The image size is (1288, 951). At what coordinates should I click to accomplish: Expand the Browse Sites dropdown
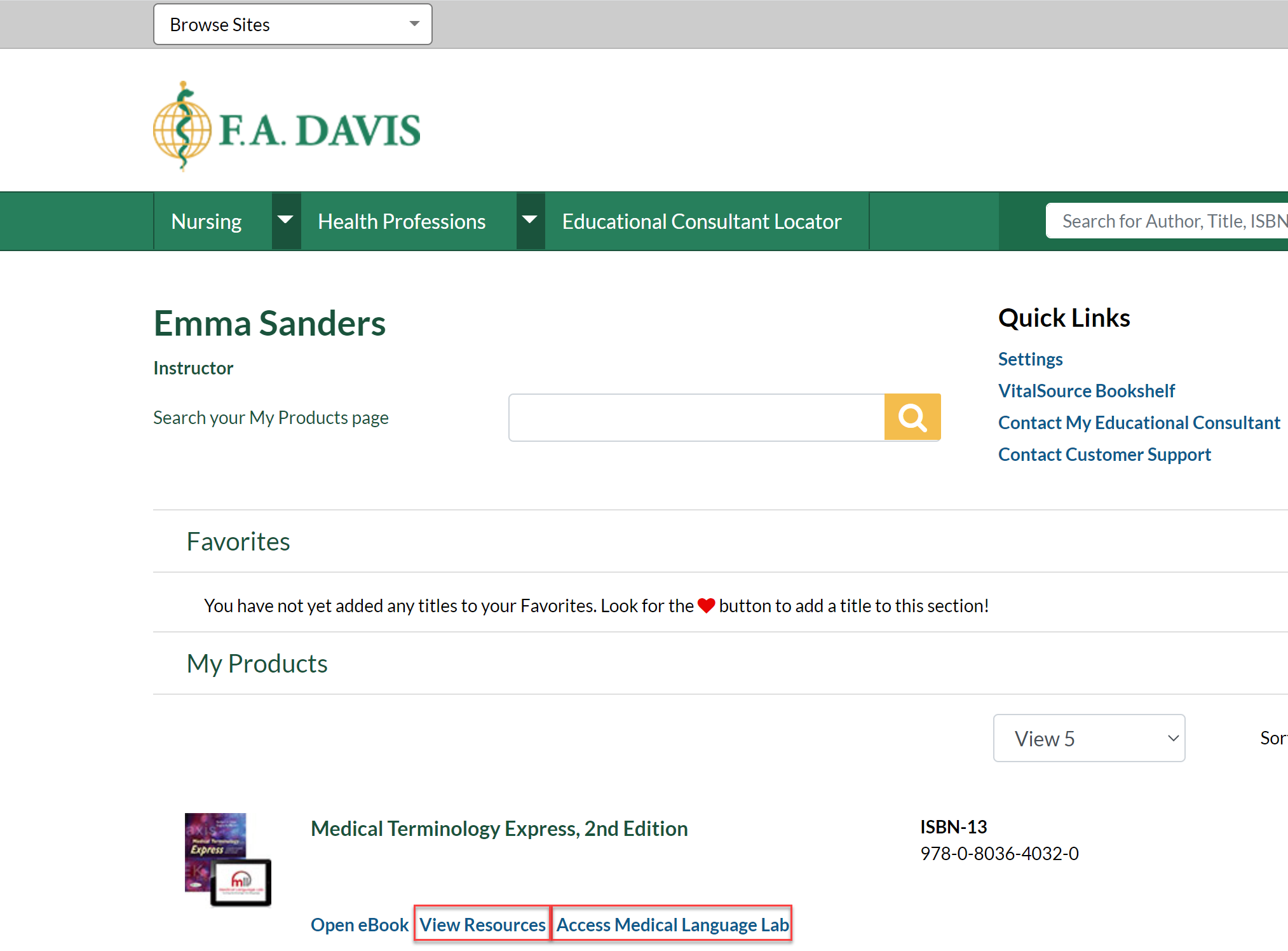tap(292, 24)
